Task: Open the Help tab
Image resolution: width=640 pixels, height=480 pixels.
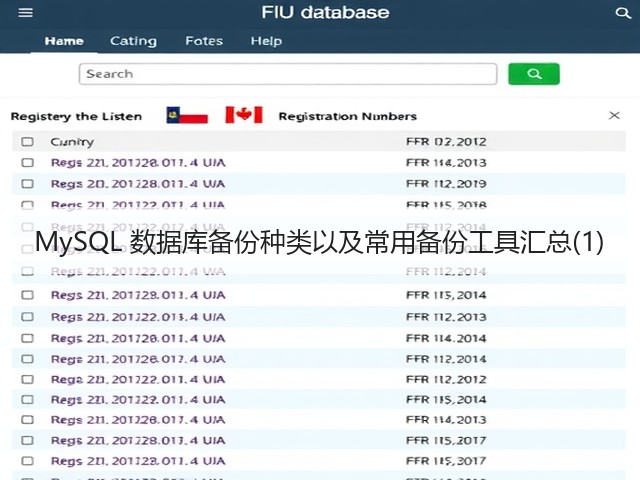Action: 266,41
